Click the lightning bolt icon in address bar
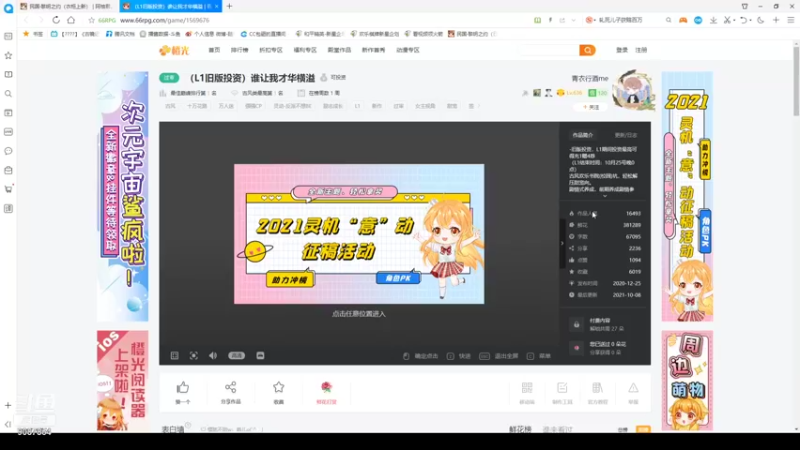This screenshot has height=450, width=800. click(x=550, y=20)
